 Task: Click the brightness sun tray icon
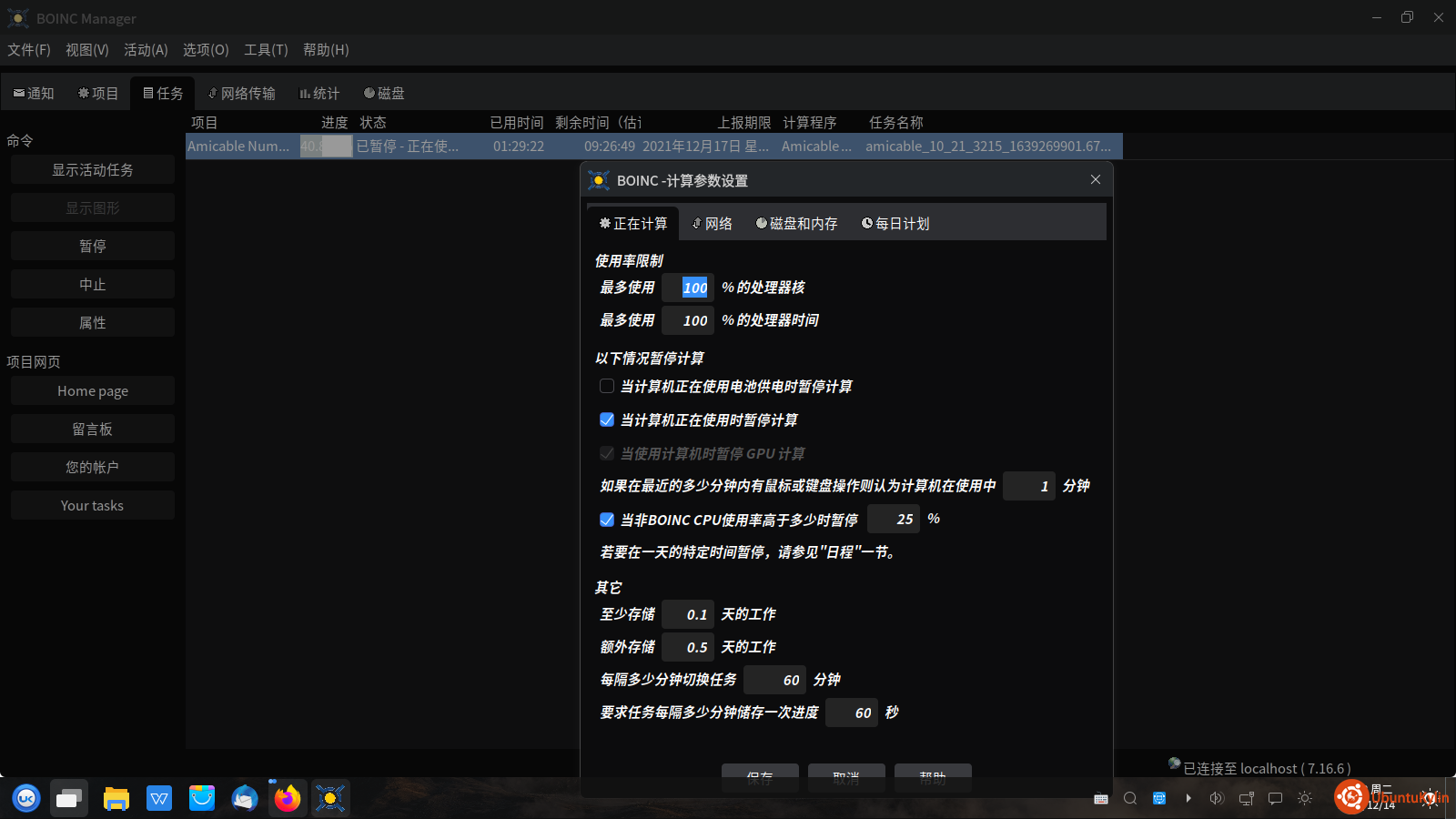tap(1305, 798)
